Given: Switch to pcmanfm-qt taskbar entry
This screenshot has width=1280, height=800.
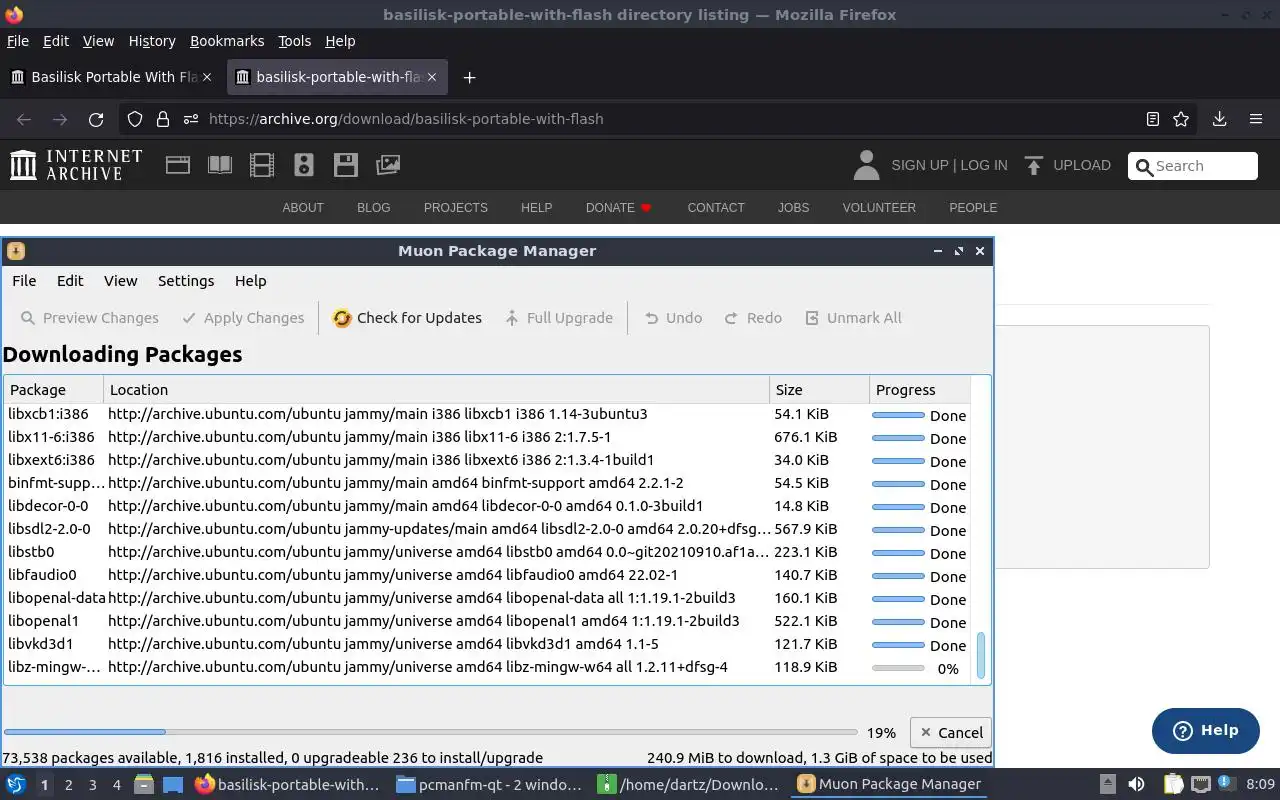Looking at the screenshot, I should [489, 785].
